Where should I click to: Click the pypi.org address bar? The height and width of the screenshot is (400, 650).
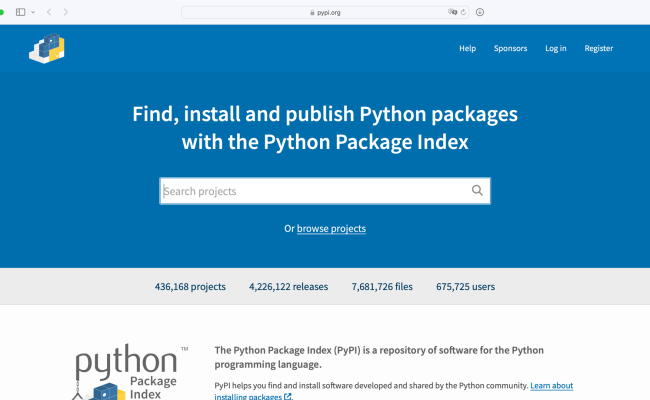[325, 12]
